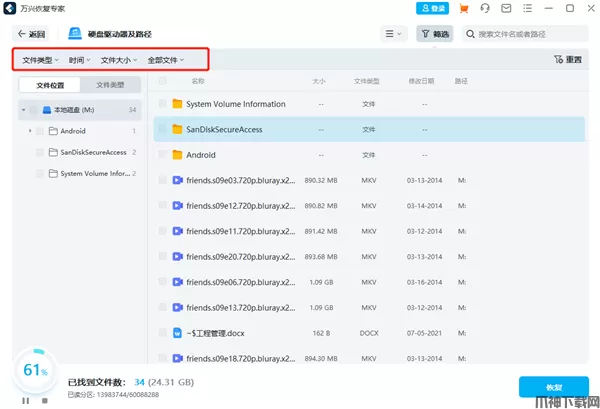Image resolution: width=600 pixels, height=409 pixels.
Task: Click the 登录 login button
Action: point(432,9)
